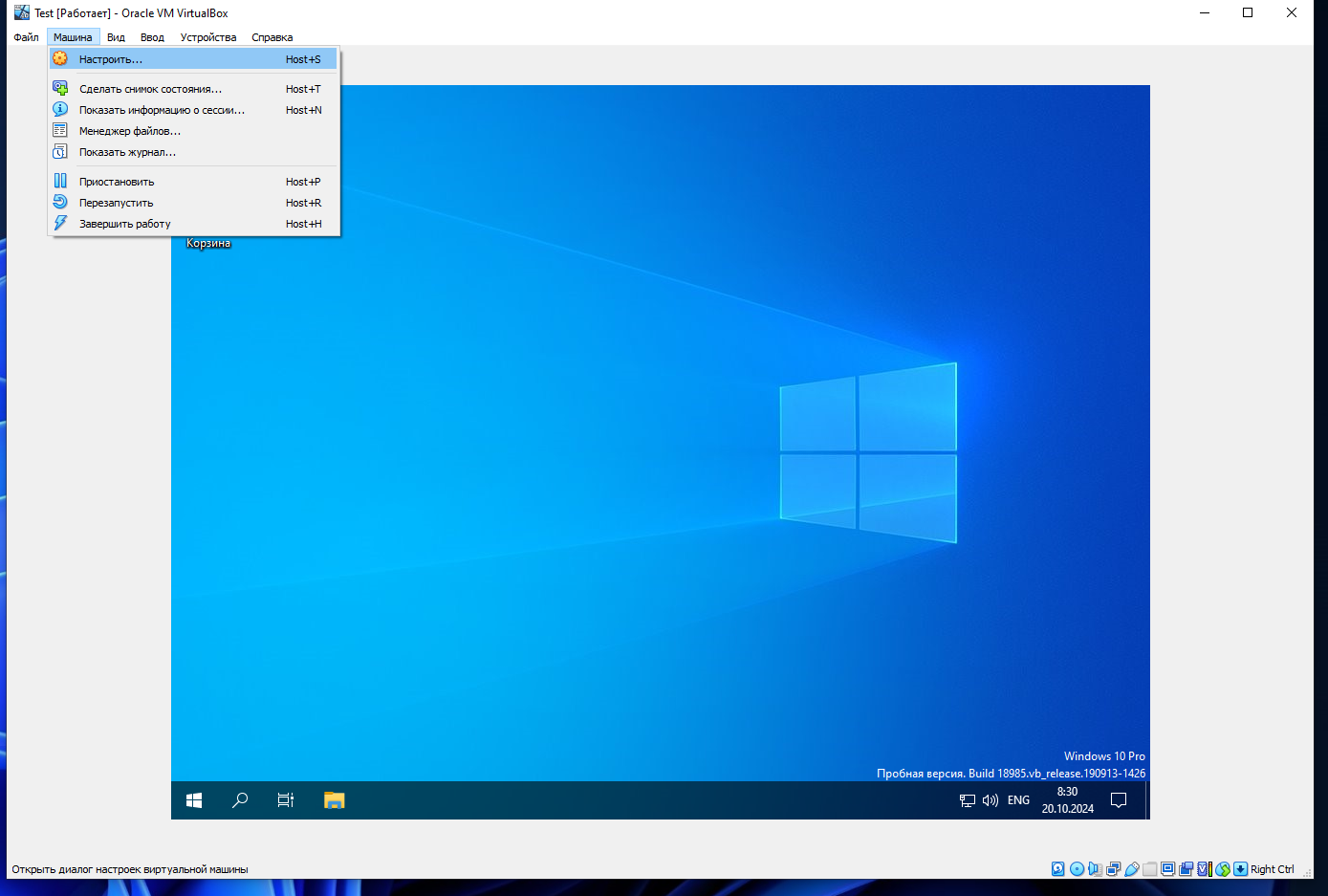Close the open Машина menu in menu bar
1328x896 pixels.
(x=73, y=37)
